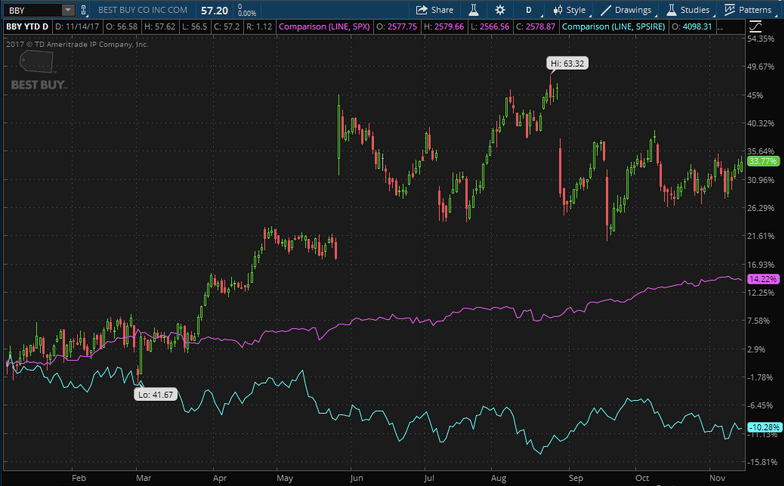
Task: Open the Patterns menu
Action: point(748,10)
